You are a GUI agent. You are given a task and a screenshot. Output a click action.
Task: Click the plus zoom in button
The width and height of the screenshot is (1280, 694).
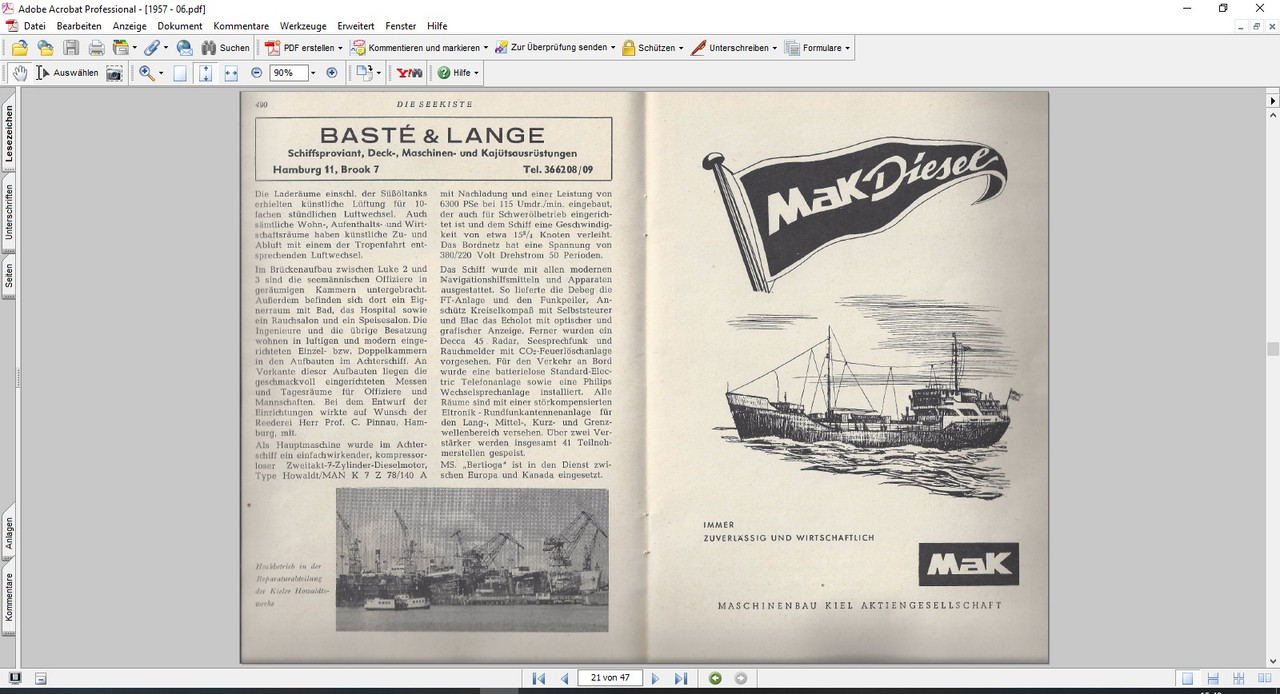[x=332, y=73]
